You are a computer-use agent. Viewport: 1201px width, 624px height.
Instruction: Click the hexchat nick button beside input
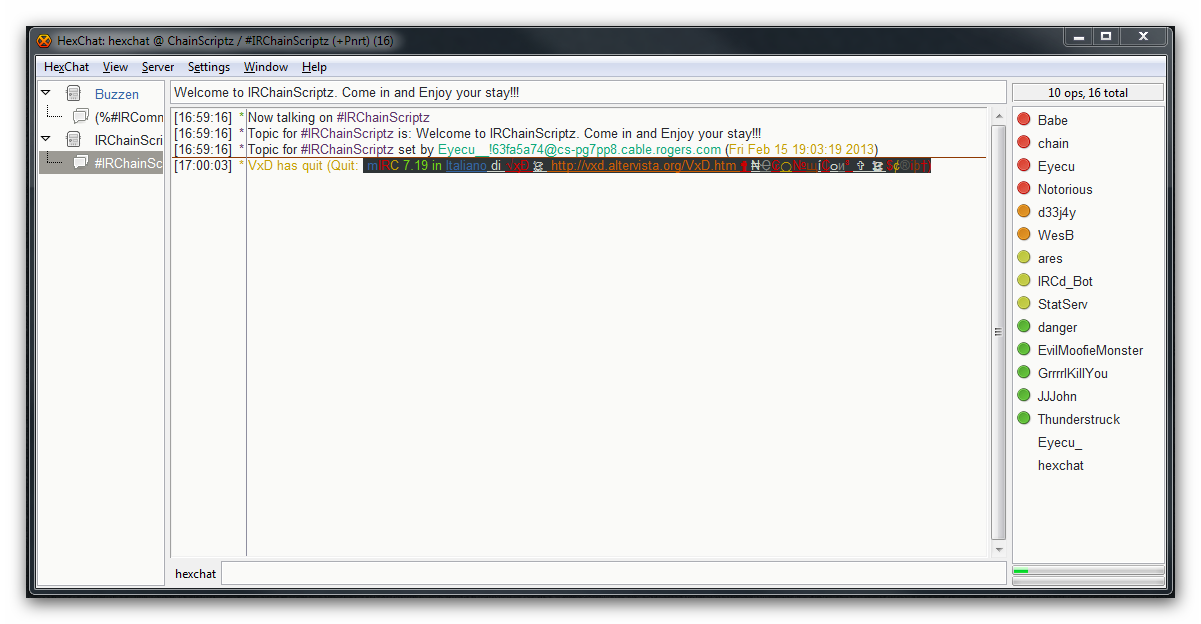tap(195, 574)
